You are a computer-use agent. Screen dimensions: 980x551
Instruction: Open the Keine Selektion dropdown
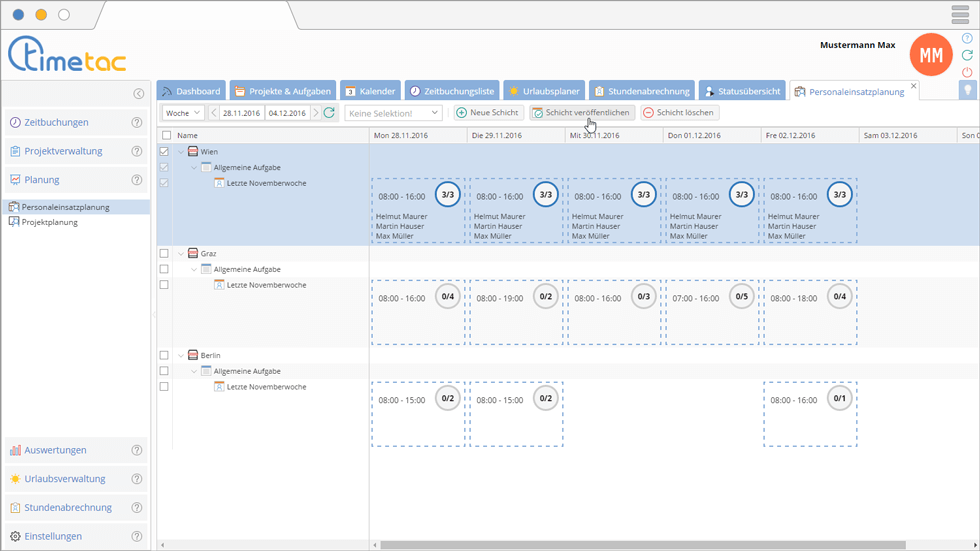393,113
